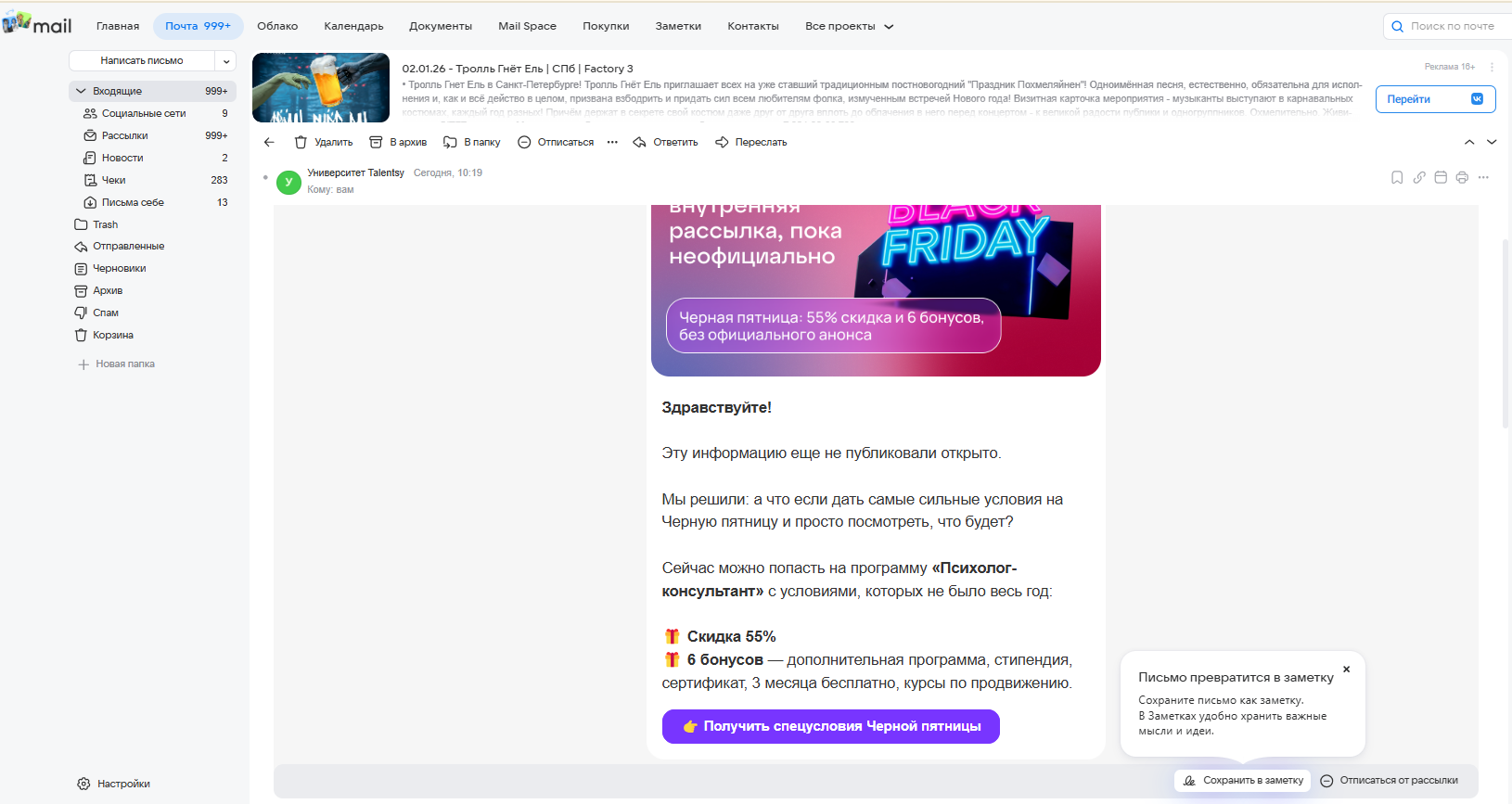
Task: Delete the email with Удалить
Action: click(324, 142)
